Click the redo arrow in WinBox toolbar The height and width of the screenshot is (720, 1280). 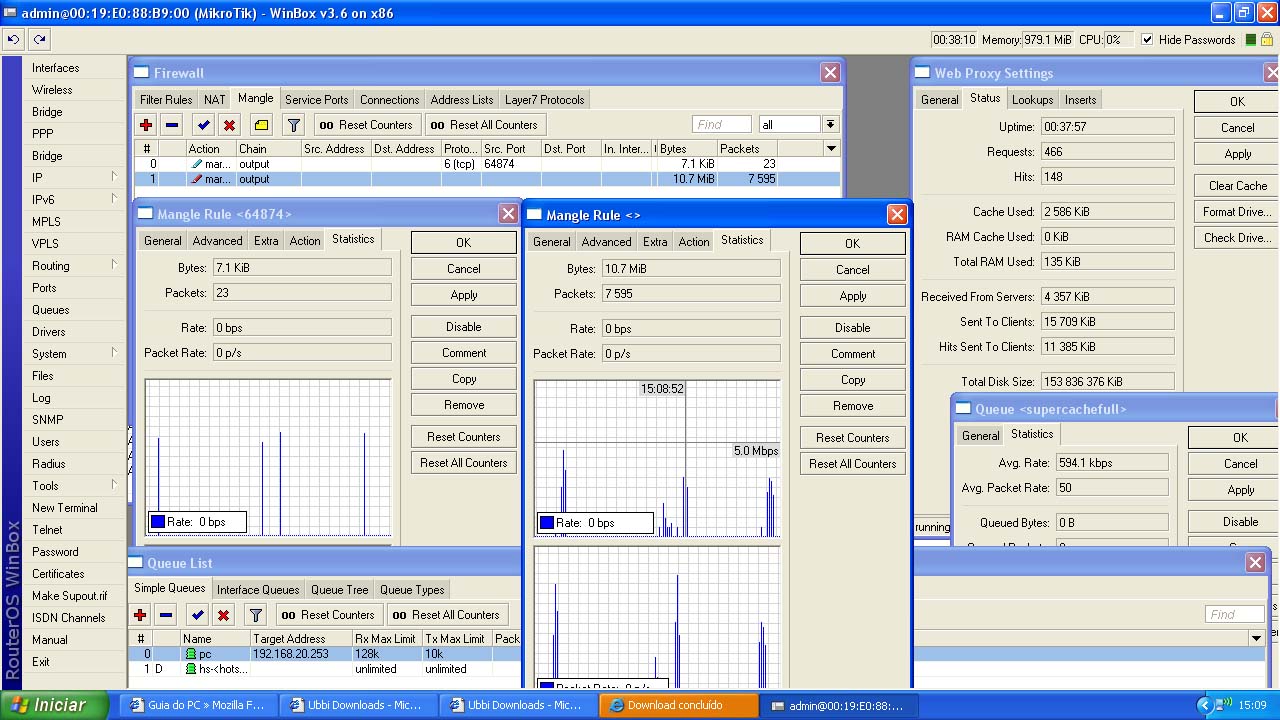pos(39,40)
